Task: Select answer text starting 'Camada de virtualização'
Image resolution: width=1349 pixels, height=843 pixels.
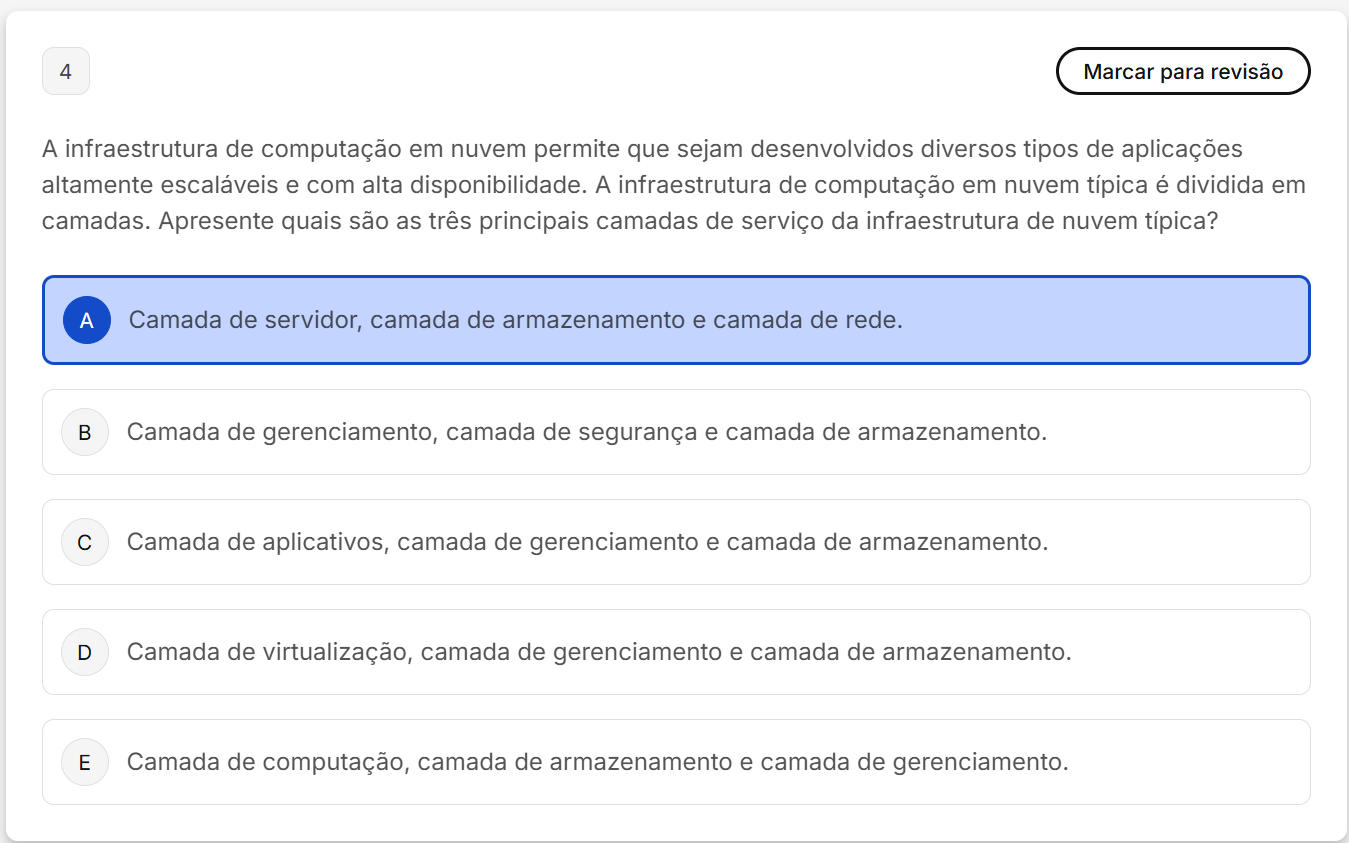Action: click(598, 652)
